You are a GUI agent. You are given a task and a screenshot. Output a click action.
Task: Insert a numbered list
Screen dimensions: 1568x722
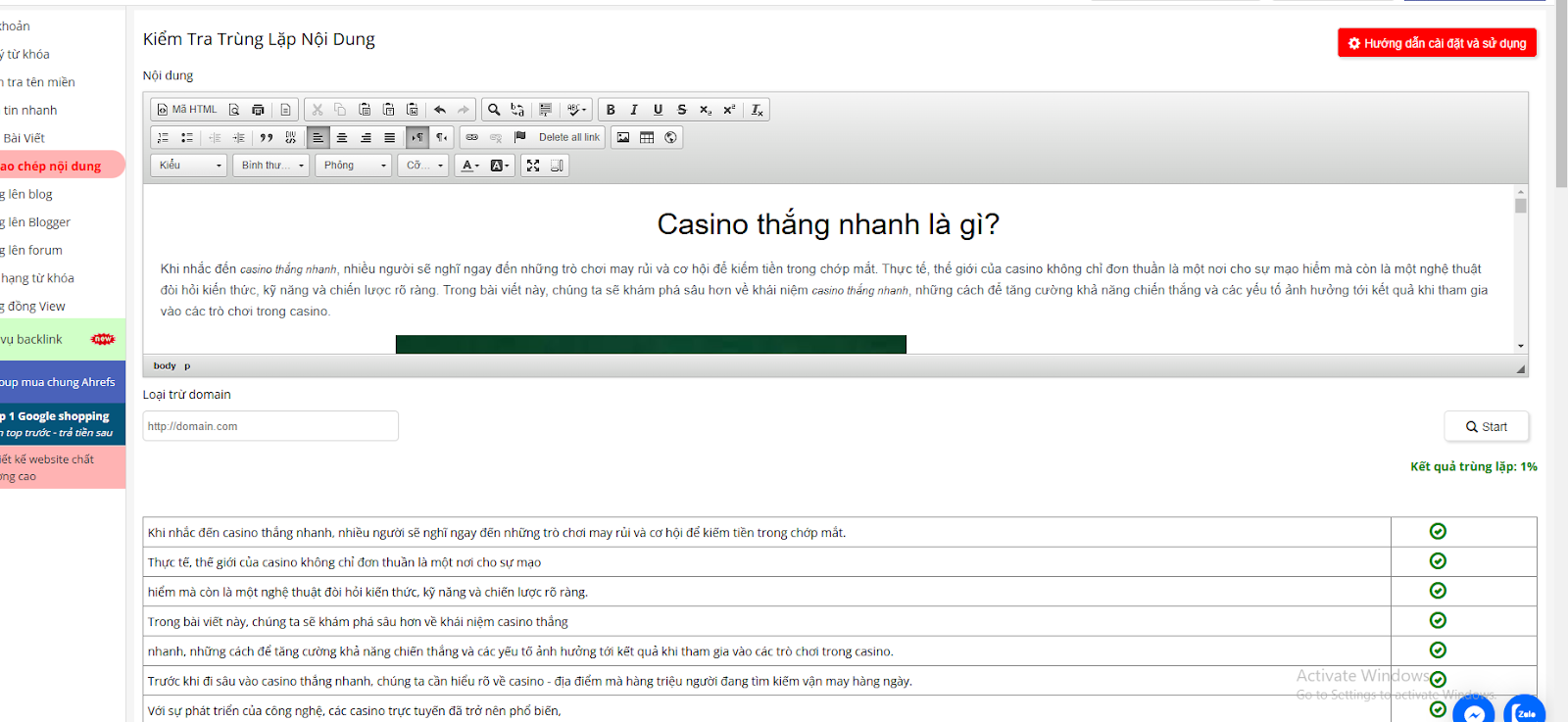point(164,138)
